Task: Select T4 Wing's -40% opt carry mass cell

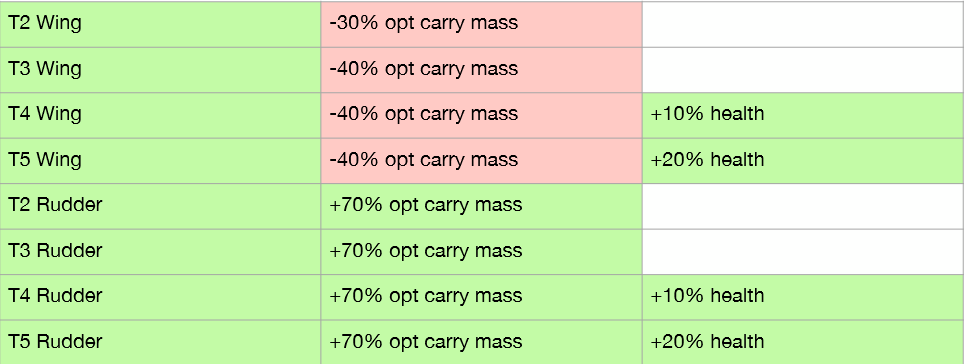Action: (481, 115)
